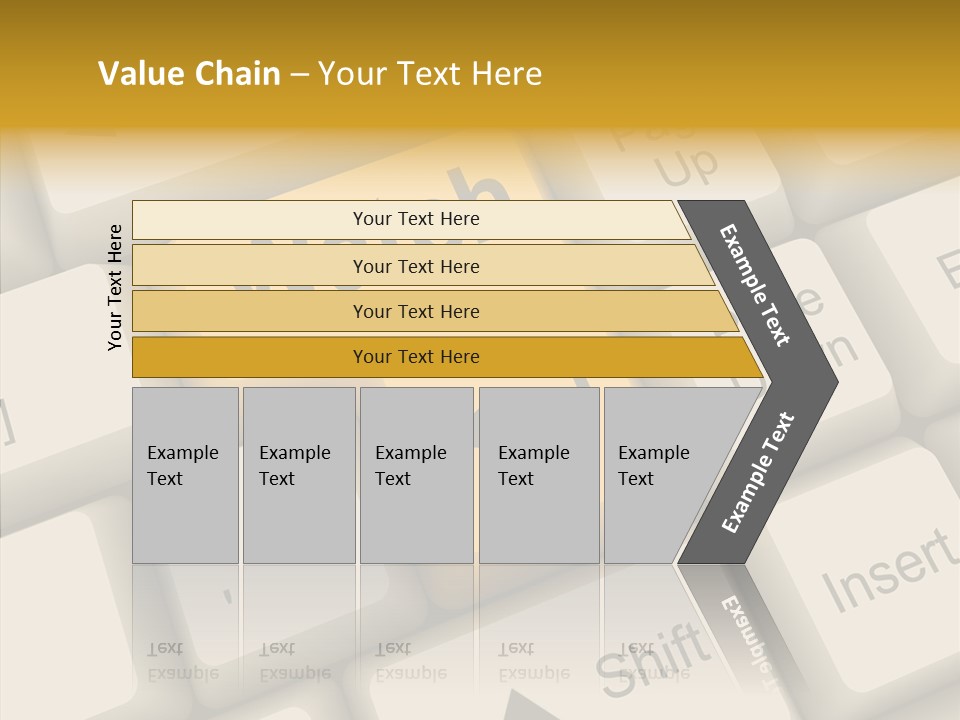960x720 pixels.
Task: Click the bold "Value Chain" title text
Action: pyautogui.click(x=189, y=74)
